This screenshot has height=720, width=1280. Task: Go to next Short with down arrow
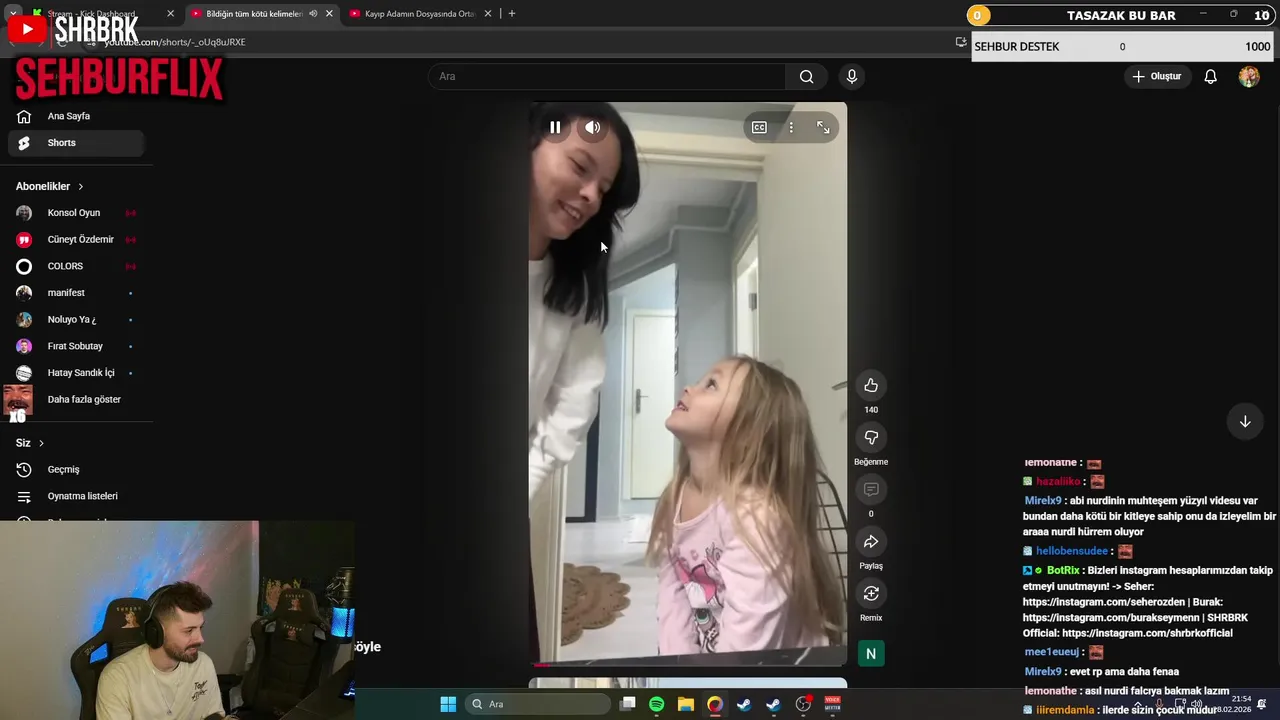[x=1245, y=422]
